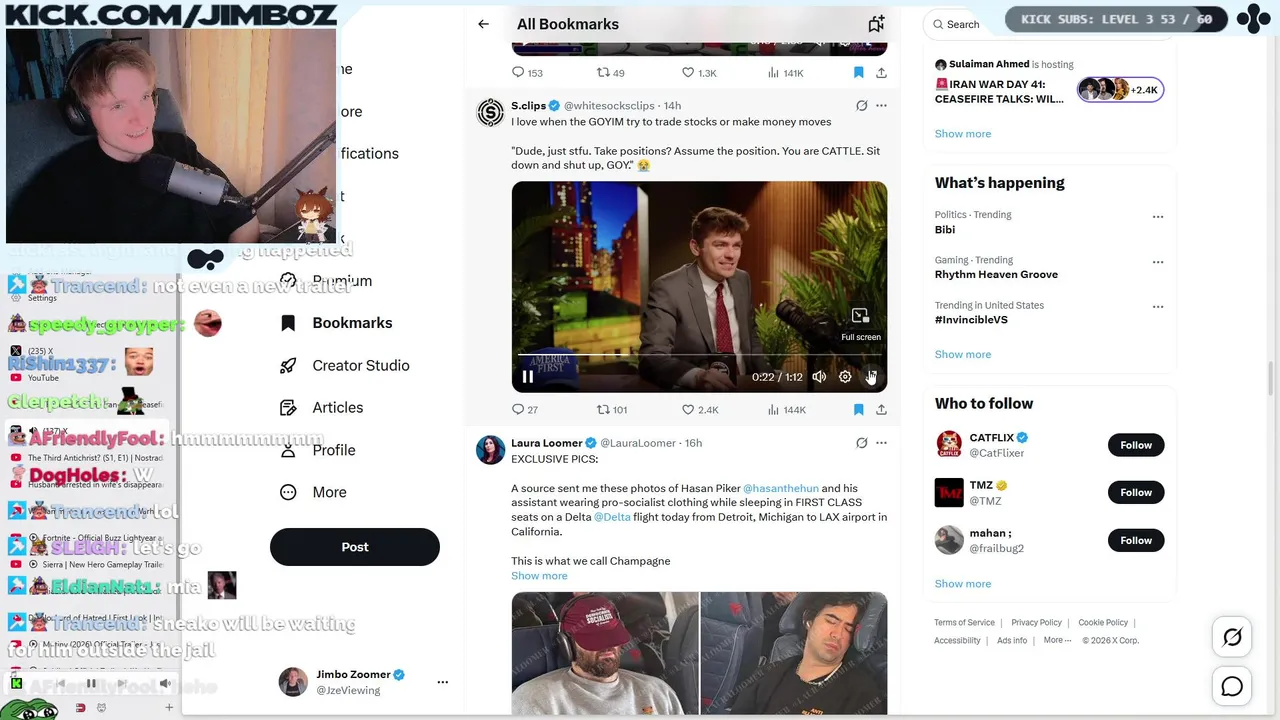Mute the video volume speaker icon

pos(819,377)
